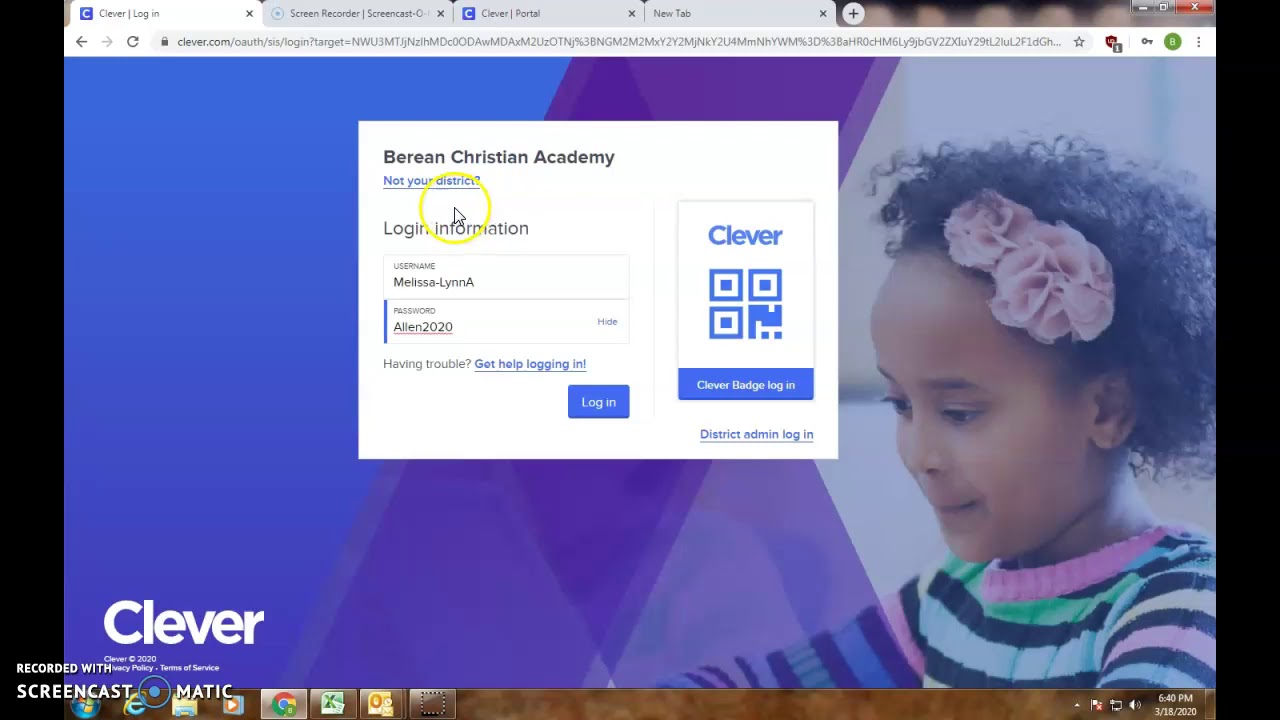Open the screen recorder taskbar icon
The image size is (1280, 720).
[x=432, y=705]
